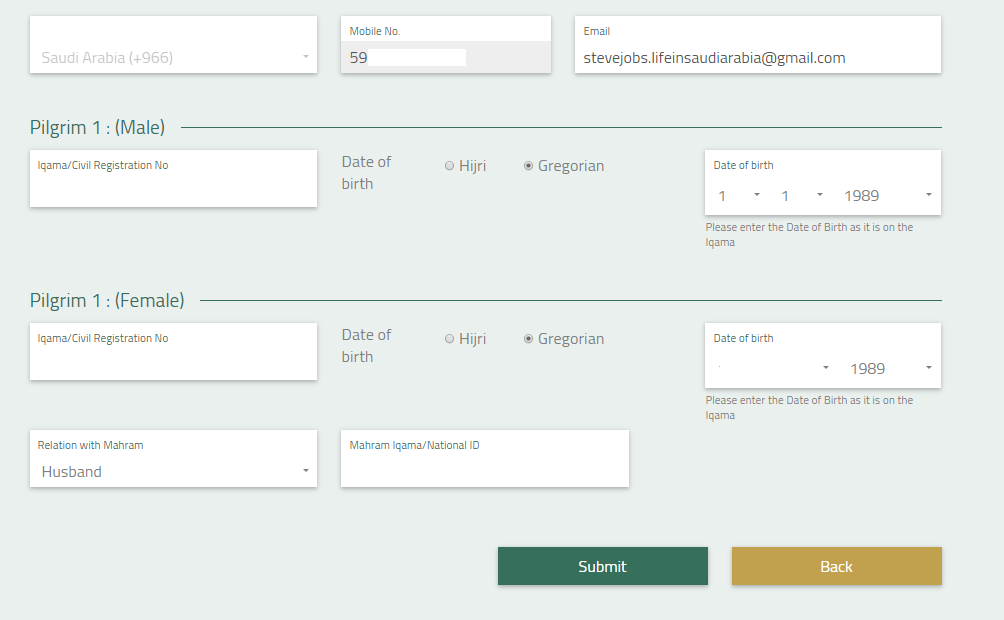Click the Mobile No. input field

click(x=445, y=58)
